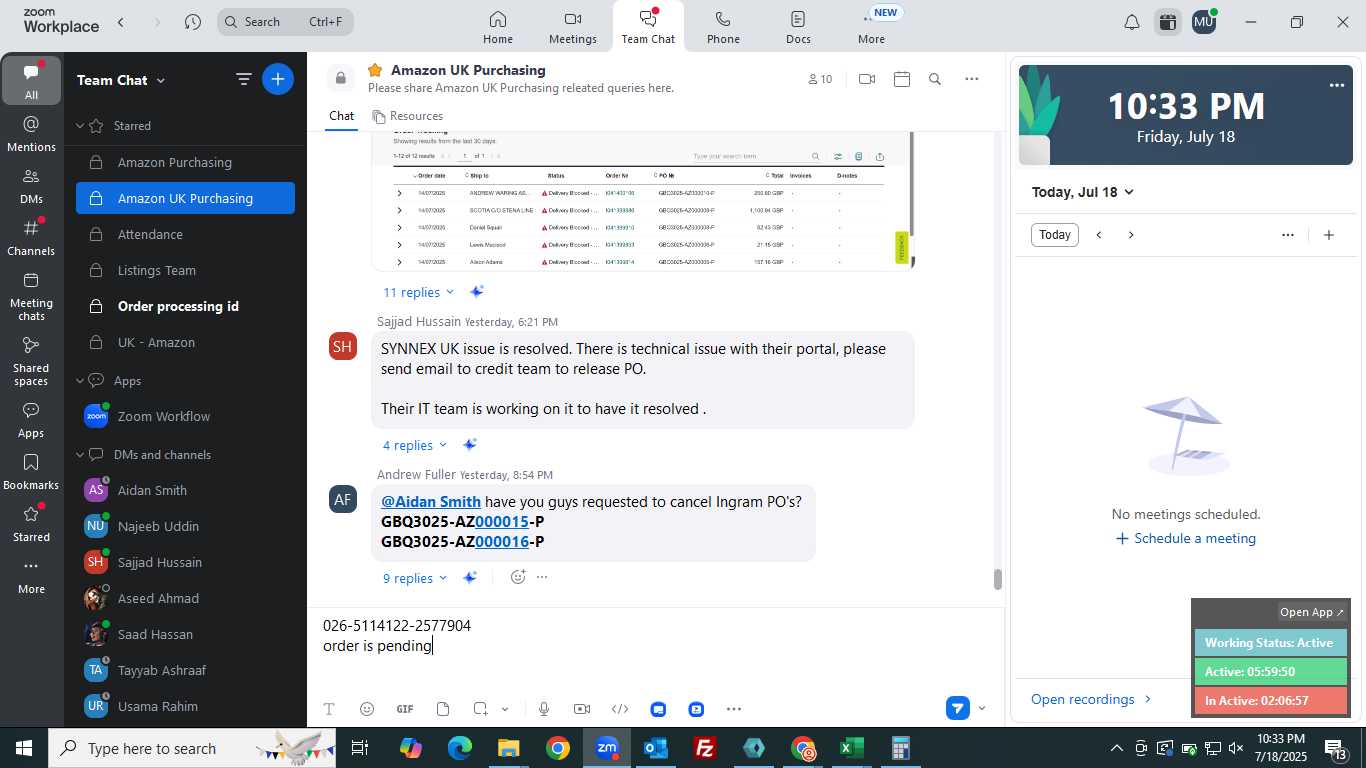Open send options dropdown
This screenshot has width=1366, height=768.
click(x=981, y=708)
